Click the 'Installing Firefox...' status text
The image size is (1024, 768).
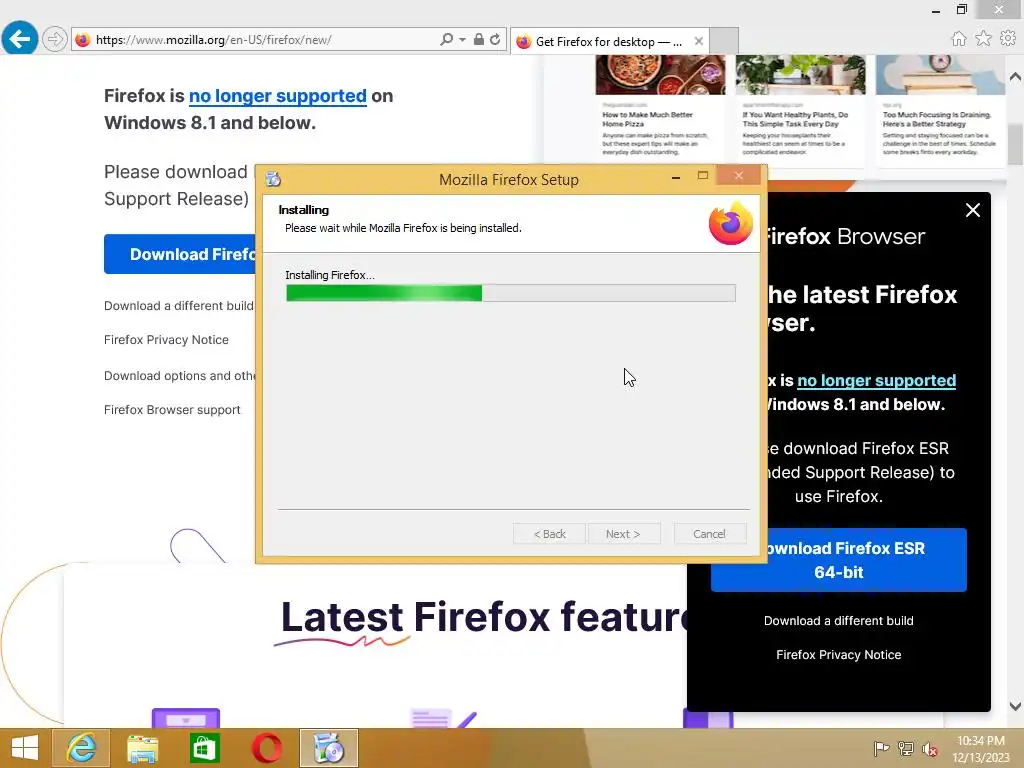coord(330,275)
